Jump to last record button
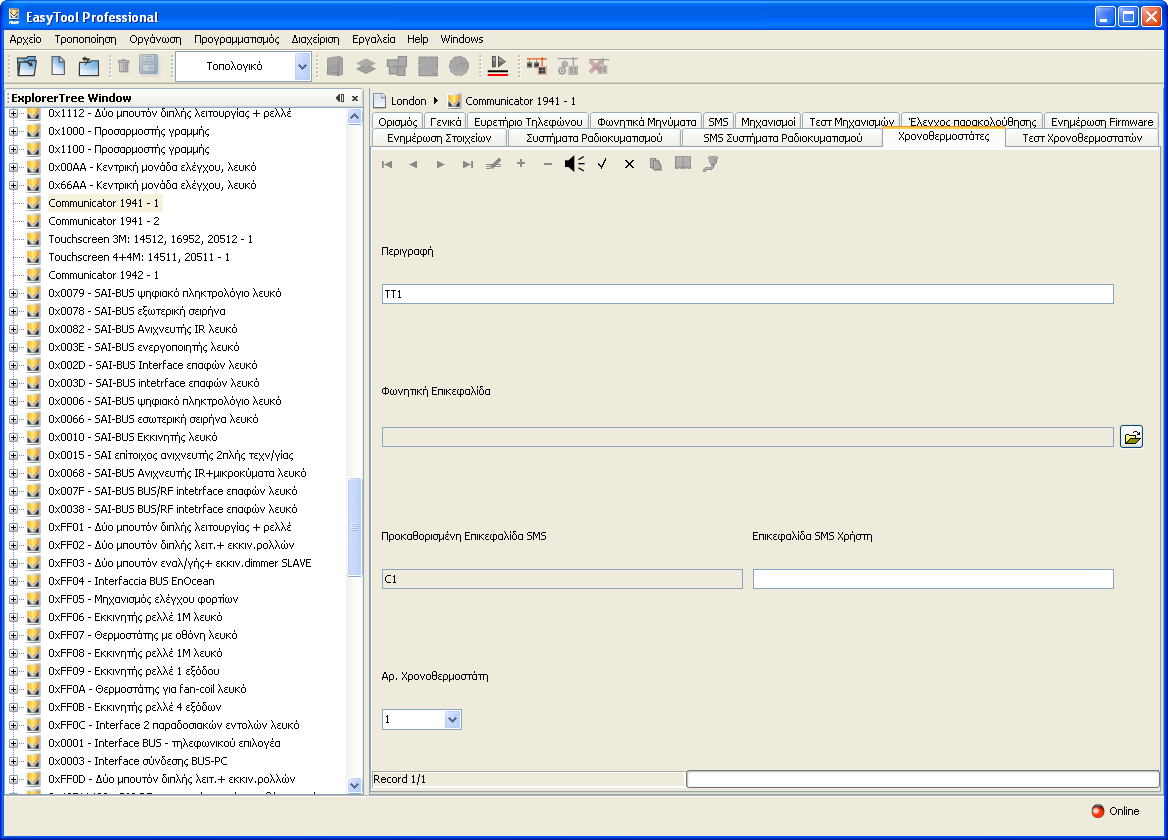 467,164
